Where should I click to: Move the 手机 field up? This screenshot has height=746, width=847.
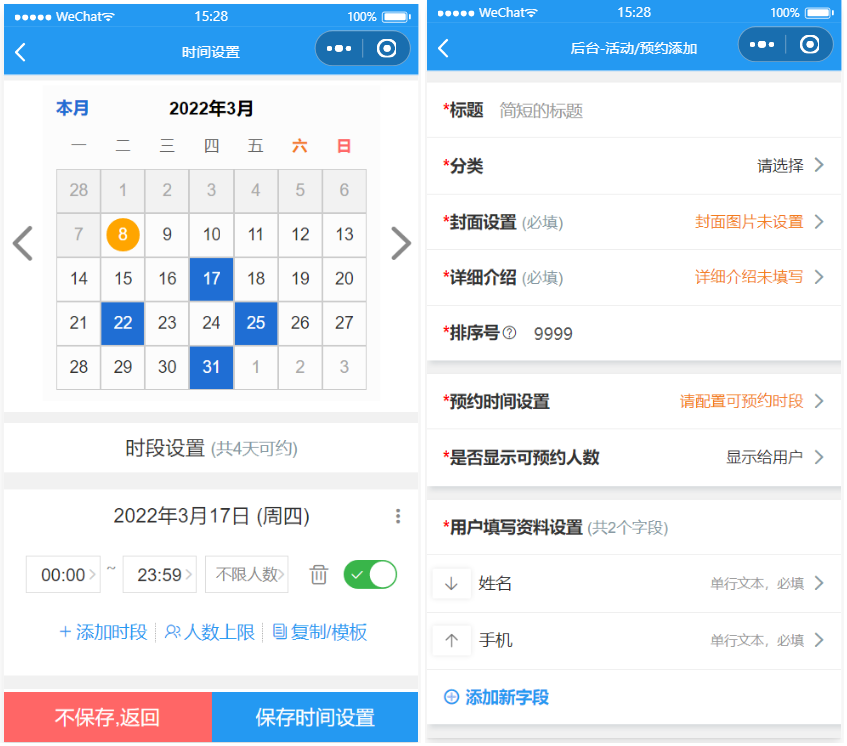pos(452,640)
